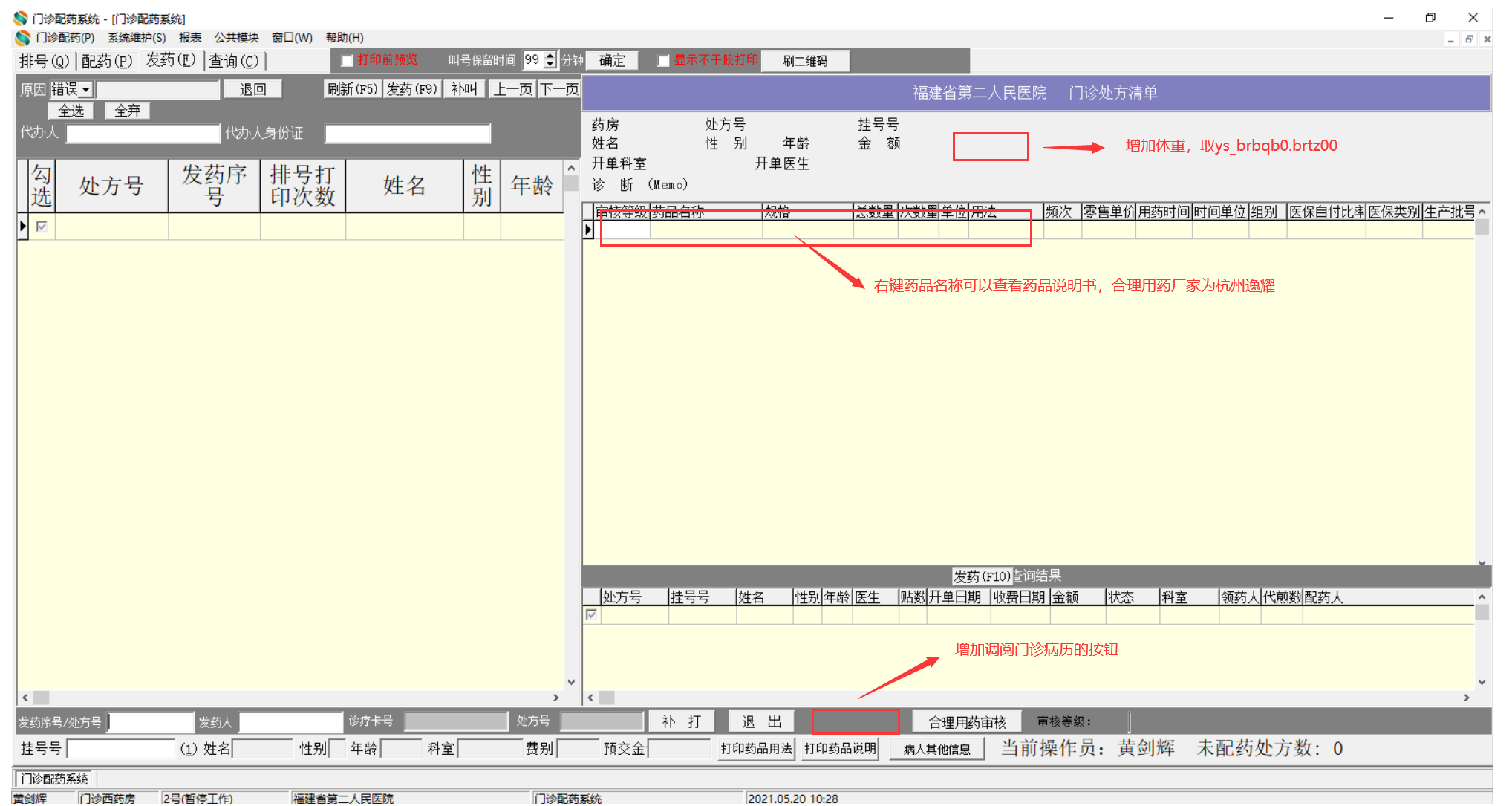Click the spinner up arrow for 叫号保留时间

[550, 56]
